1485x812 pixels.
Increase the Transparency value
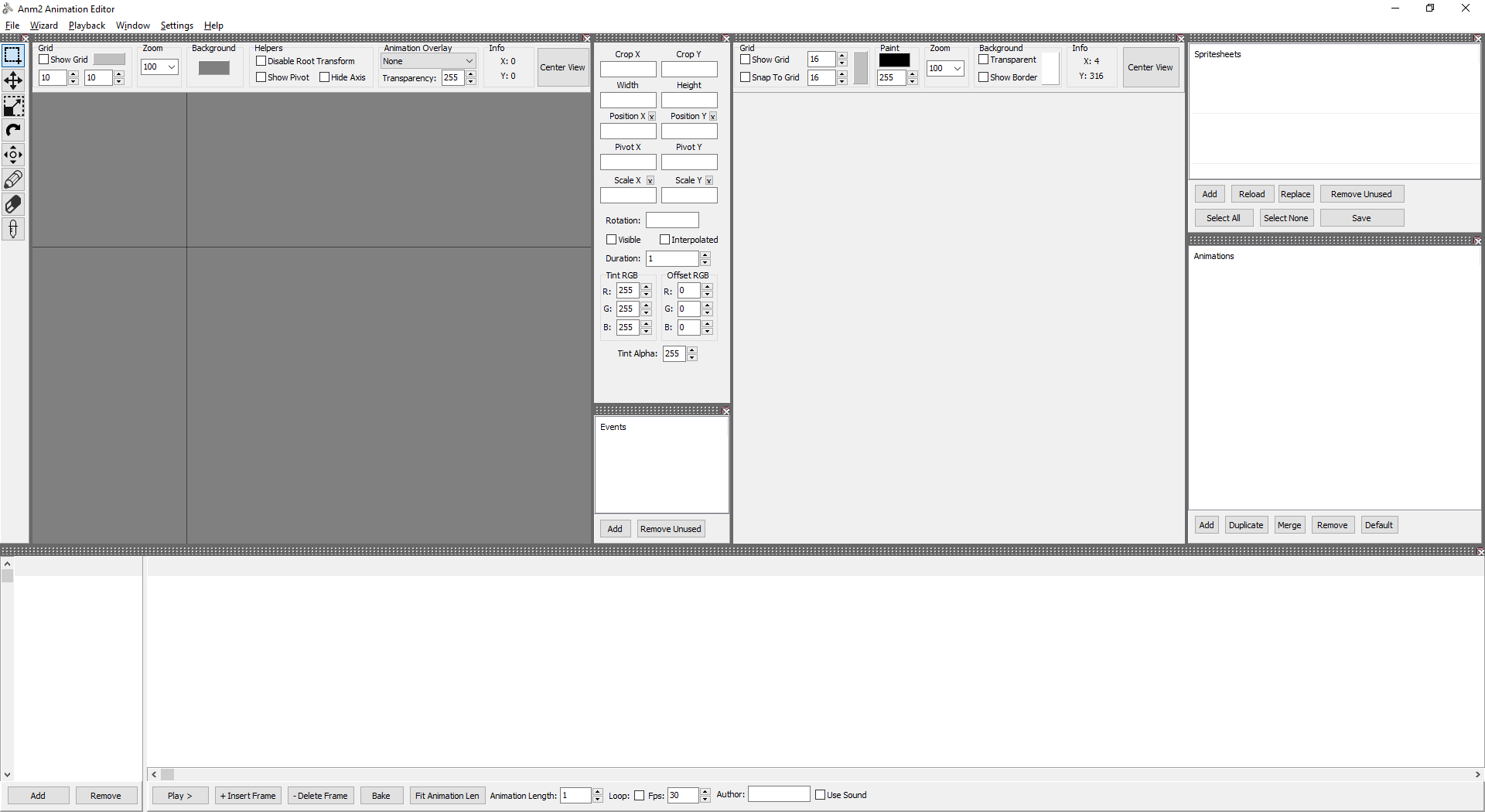coord(471,74)
